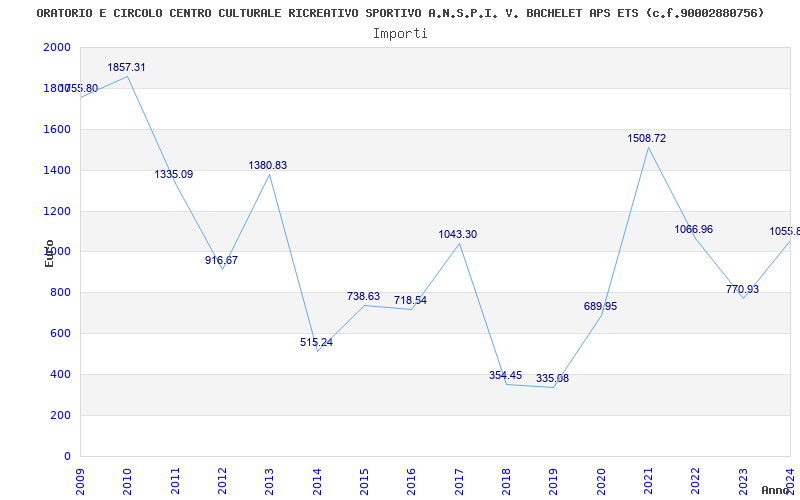Click the 2013 year axis label
Viewport: 800px width, 500px height.
(x=269, y=482)
